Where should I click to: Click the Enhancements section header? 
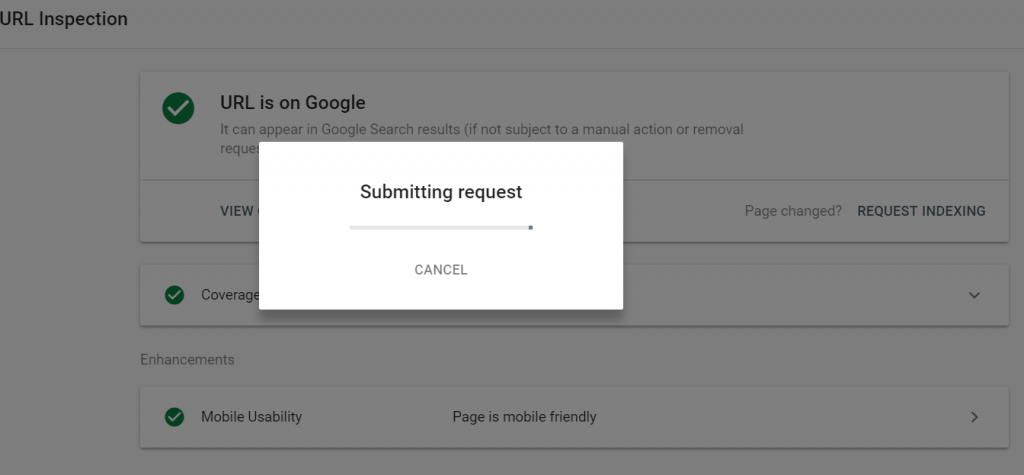tap(187, 359)
